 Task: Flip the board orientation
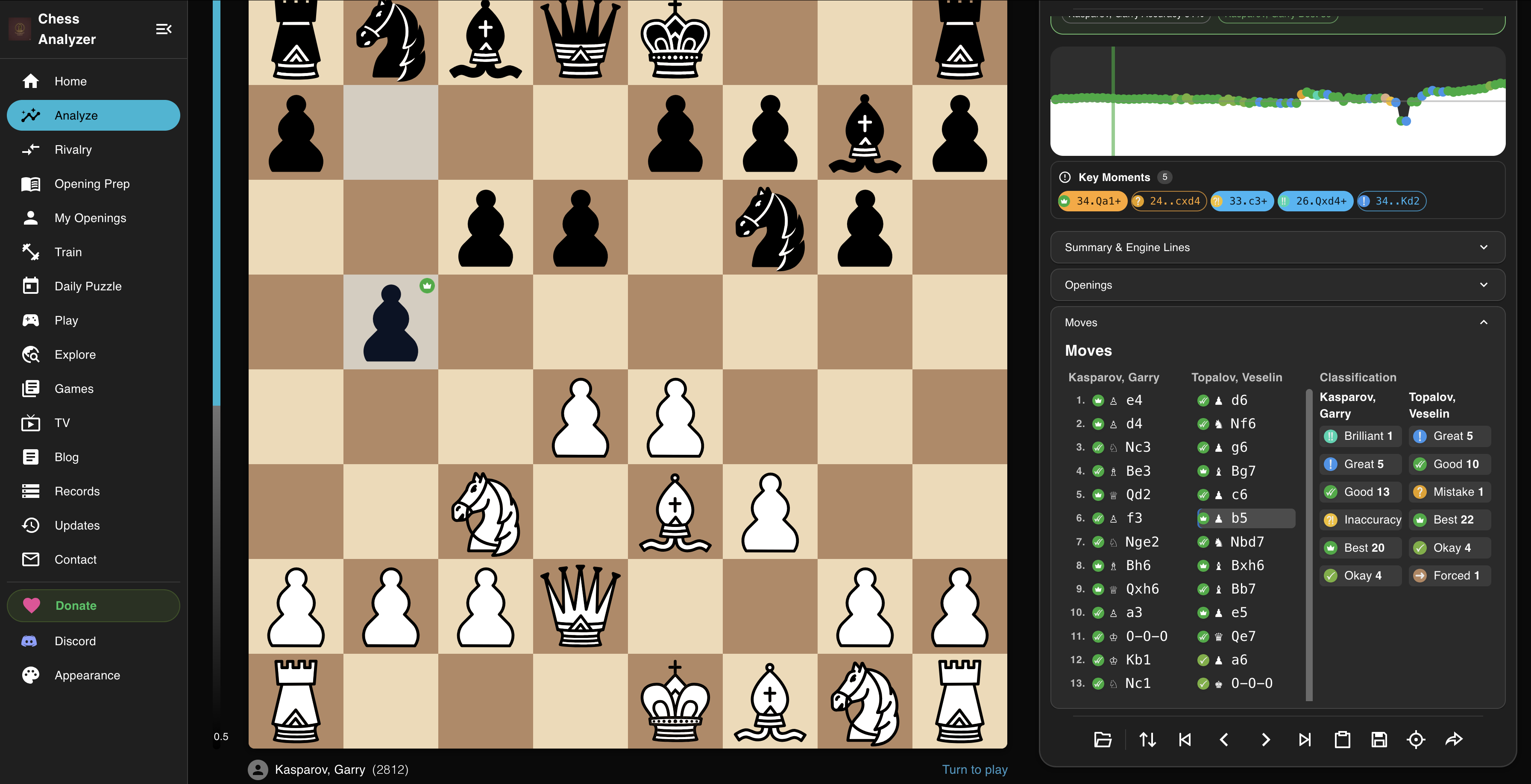coord(1148,740)
